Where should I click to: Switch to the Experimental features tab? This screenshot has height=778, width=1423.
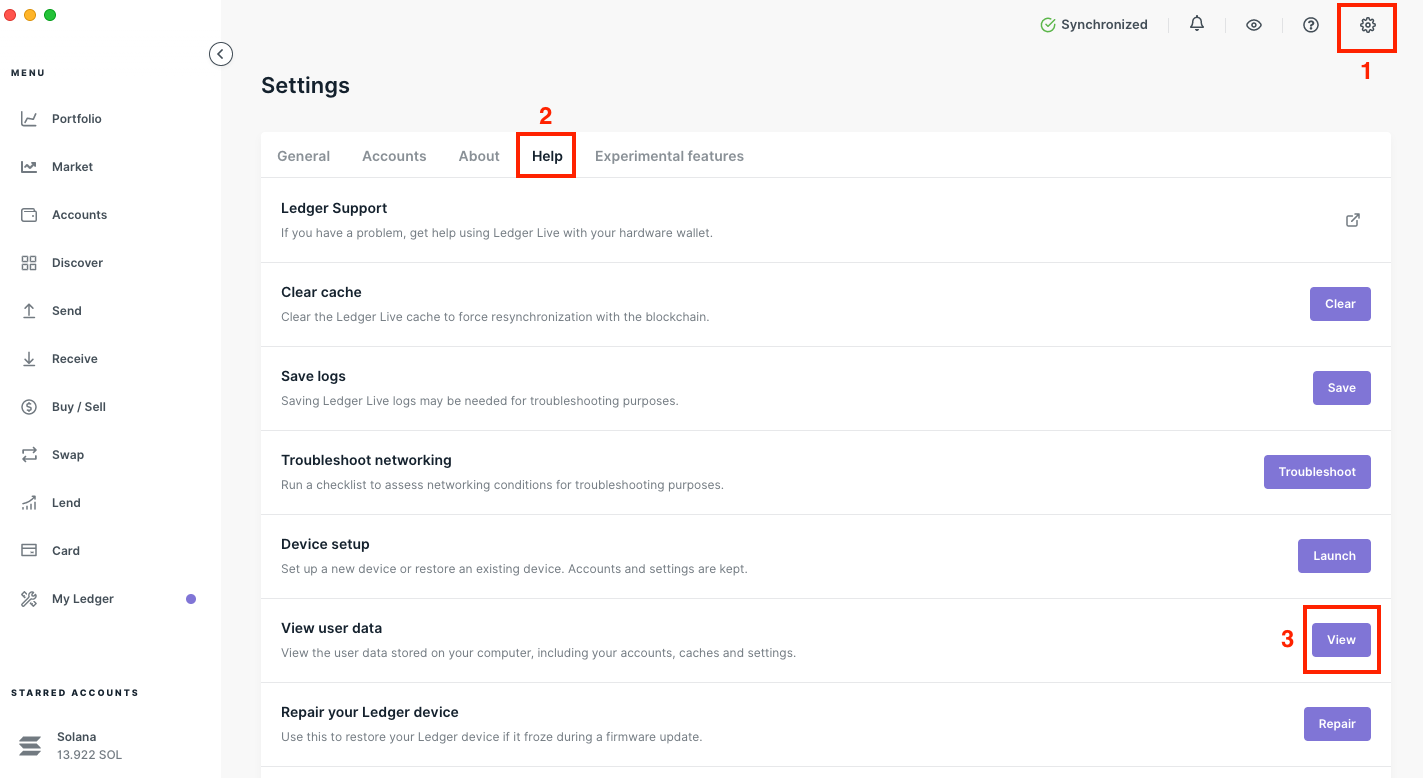(669, 156)
